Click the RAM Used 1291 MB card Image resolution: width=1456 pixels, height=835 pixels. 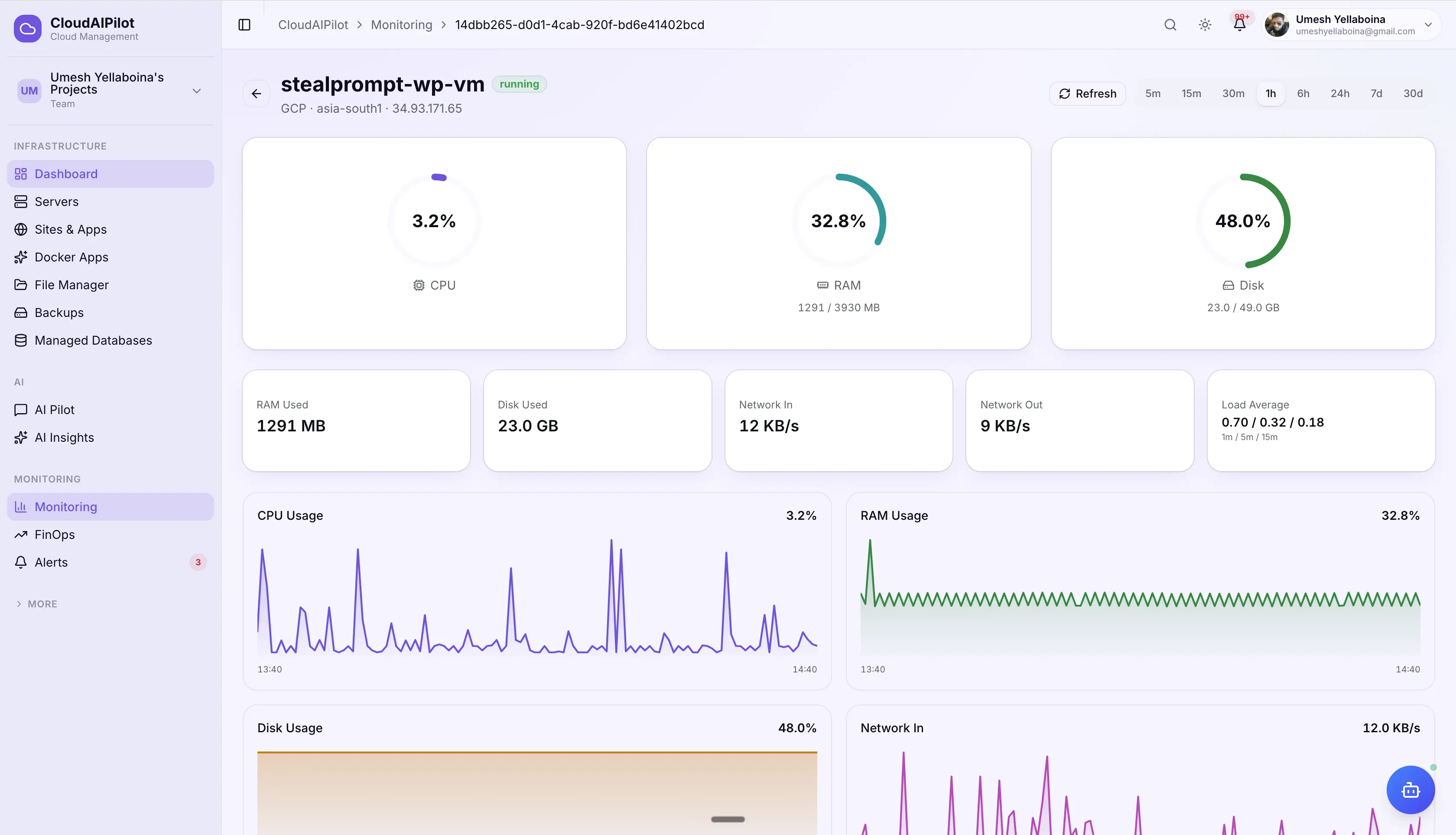tap(356, 421)
